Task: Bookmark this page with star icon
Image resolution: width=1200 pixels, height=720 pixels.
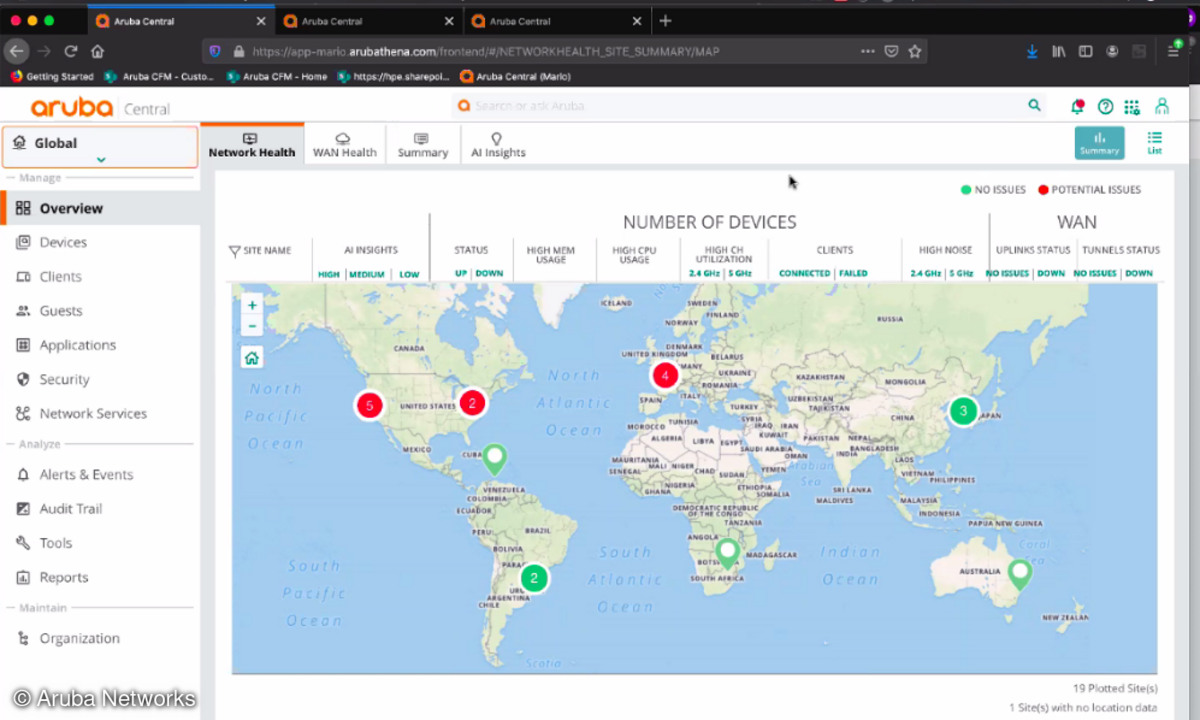Action: pyautogui.click(x=915, y=51)
